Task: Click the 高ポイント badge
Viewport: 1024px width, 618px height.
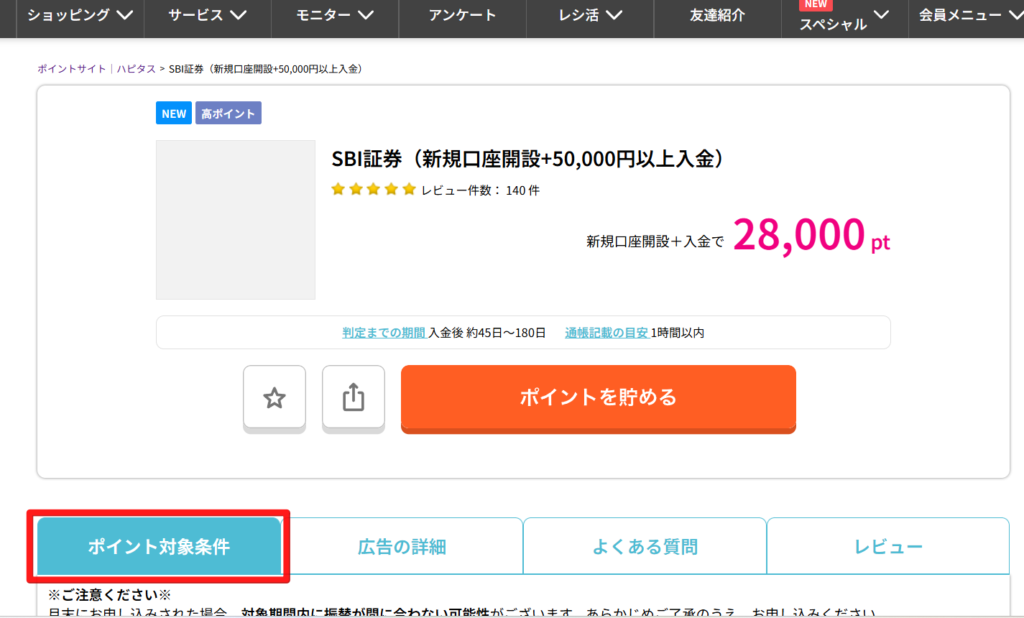Action: tap(228, 113)
